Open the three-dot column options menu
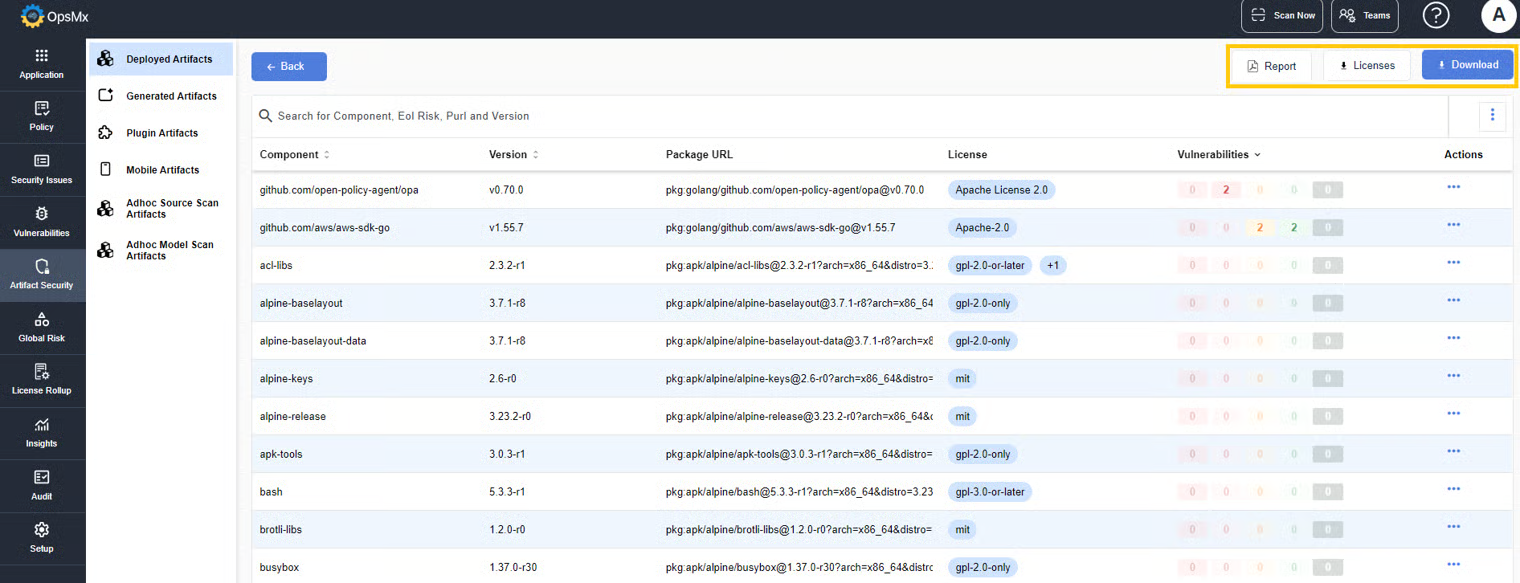 click(1491, 116)
